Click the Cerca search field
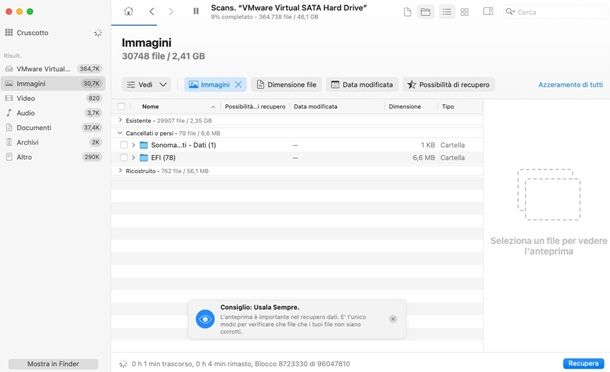 pyautogui.click(x=556, y=12)
